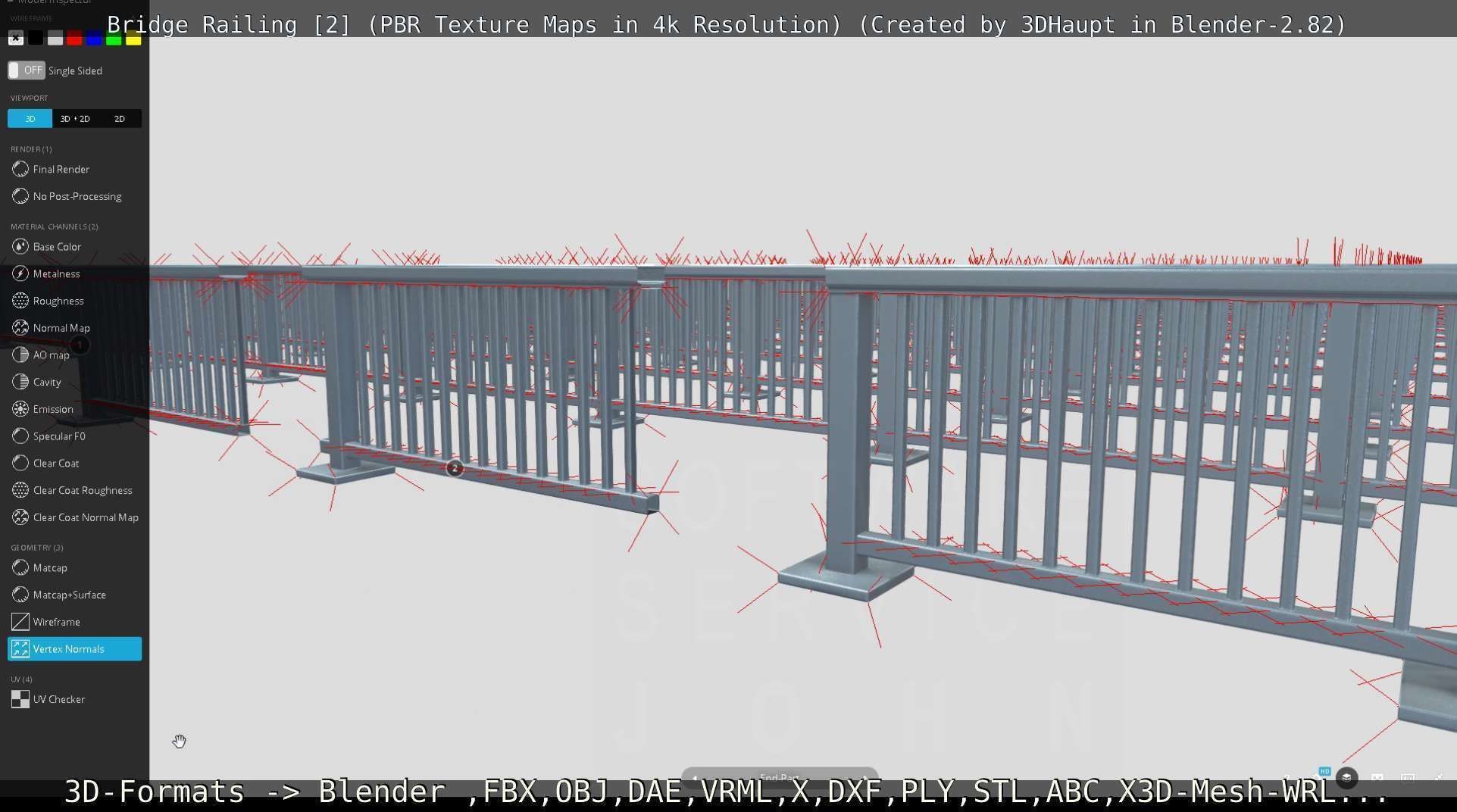Pick the yellow wireframe color
The height and width of the screenshot is (812, 1457).
pyautogui.click(x=133, y=38)
